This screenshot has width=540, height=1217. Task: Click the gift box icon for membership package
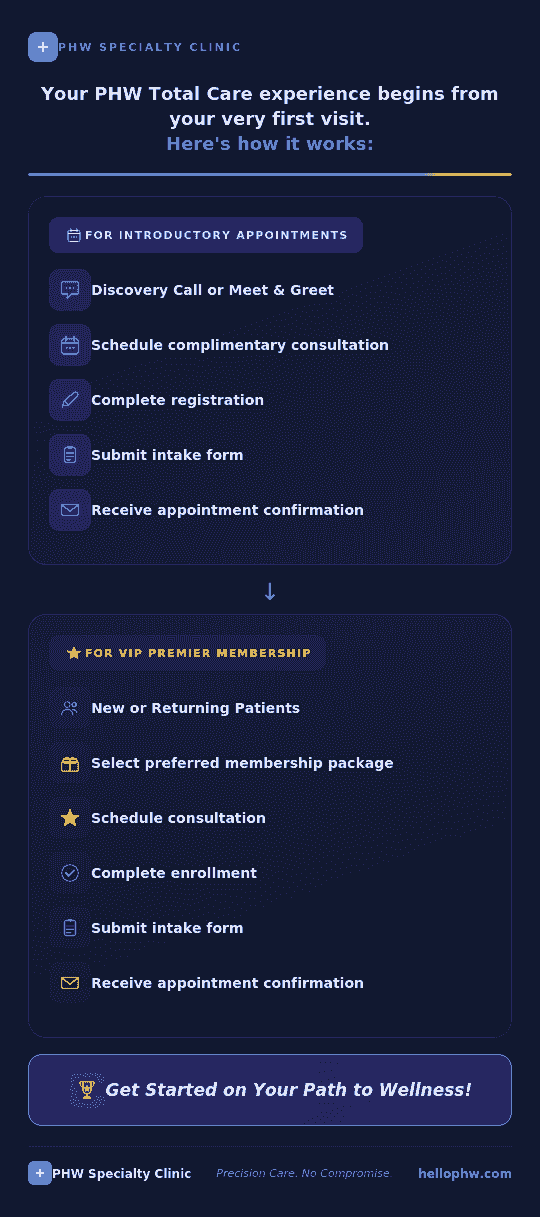pos(70,763)
